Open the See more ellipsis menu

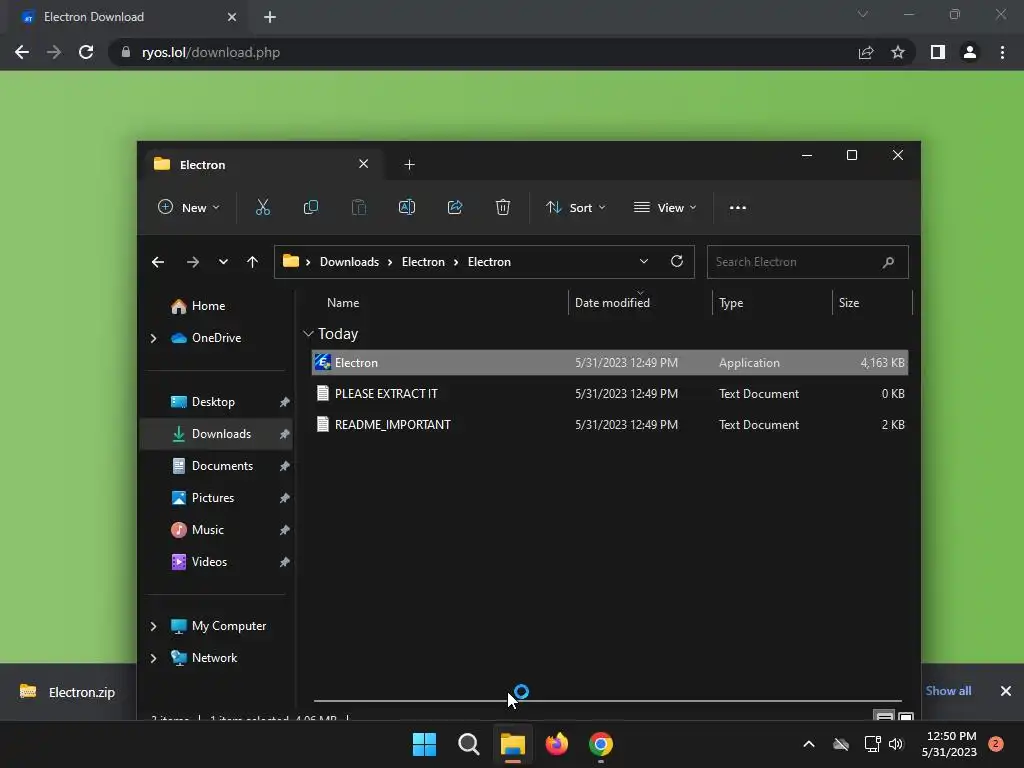(738, 208)
